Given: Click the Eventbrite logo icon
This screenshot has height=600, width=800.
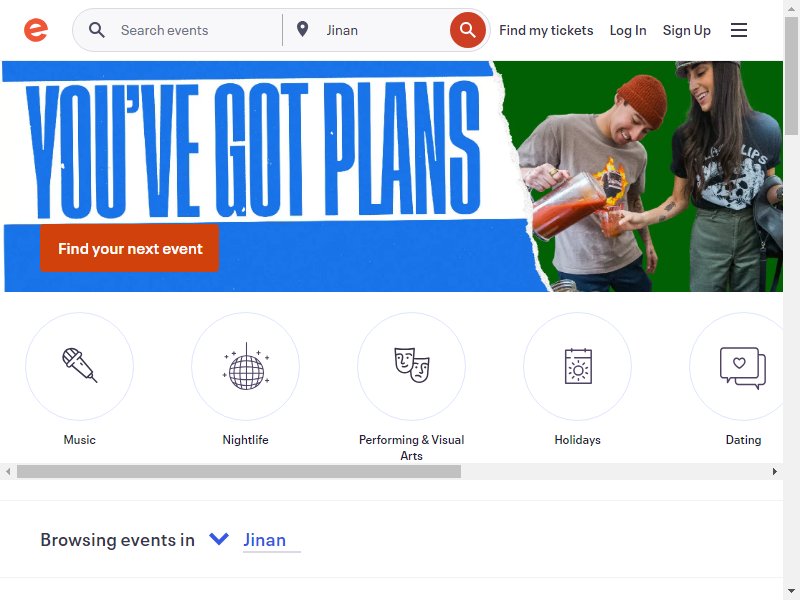Looking at the screenshot, I should tap(36, 30).
